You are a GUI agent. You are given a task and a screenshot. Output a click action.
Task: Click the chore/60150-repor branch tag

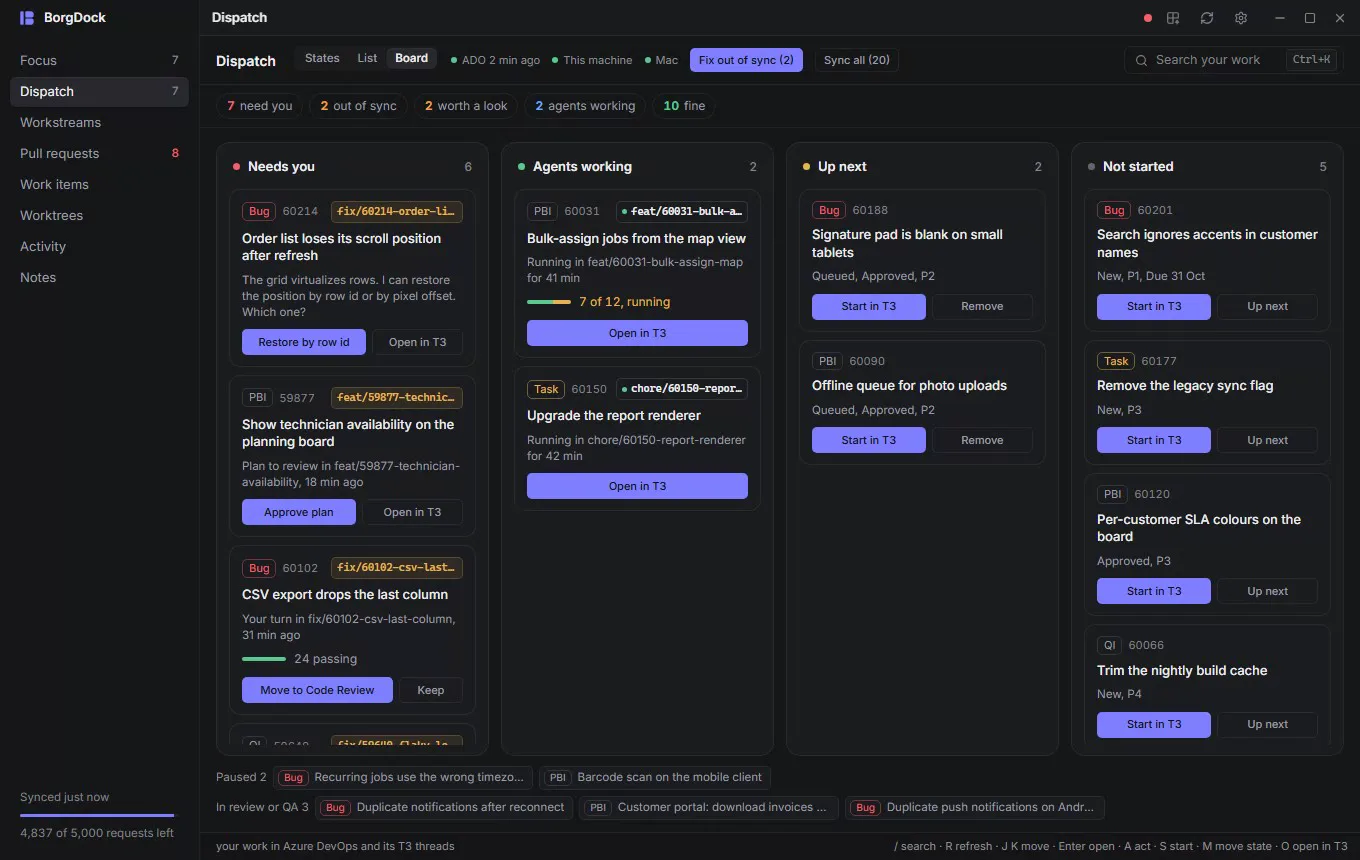point(682,389)
